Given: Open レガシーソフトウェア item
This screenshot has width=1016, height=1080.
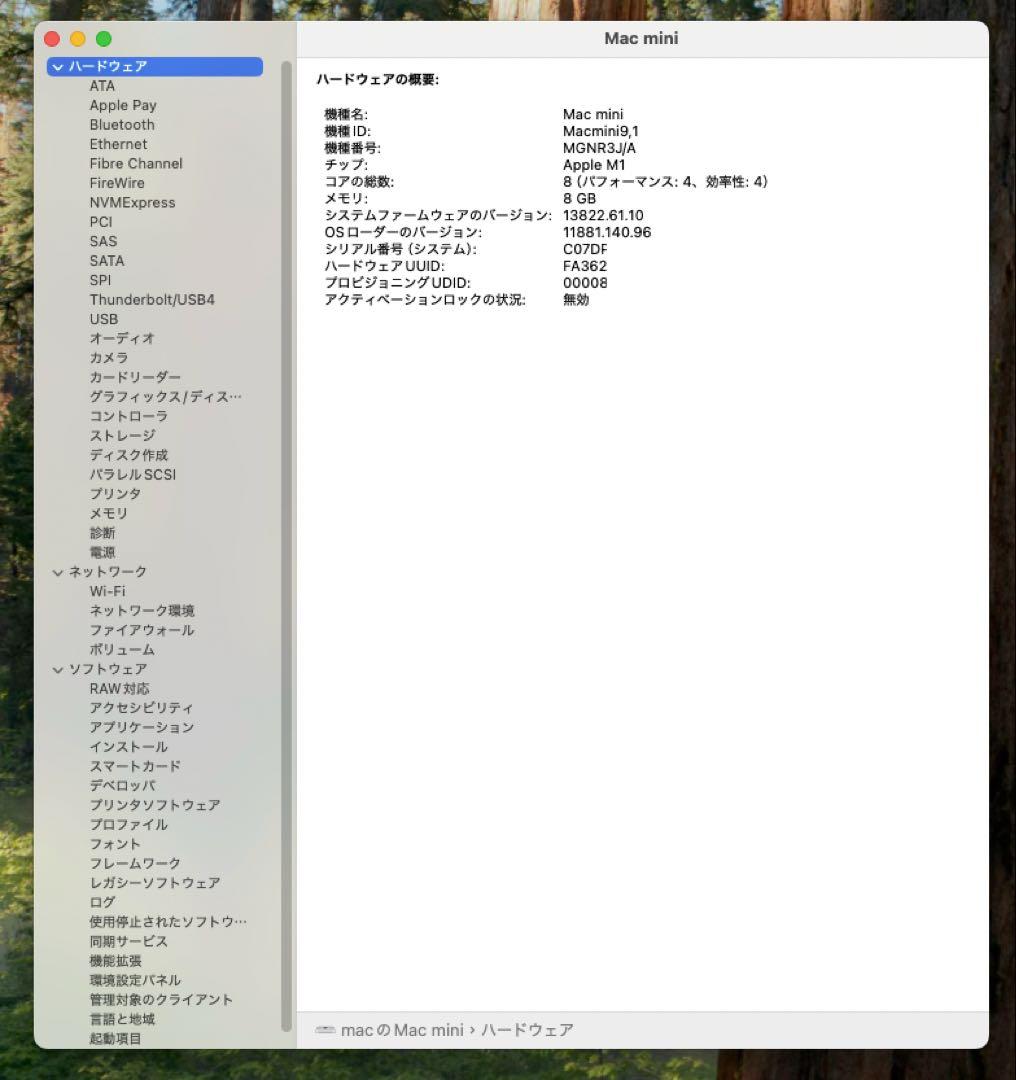Looking at the screenshot, I should click(155, 882).
